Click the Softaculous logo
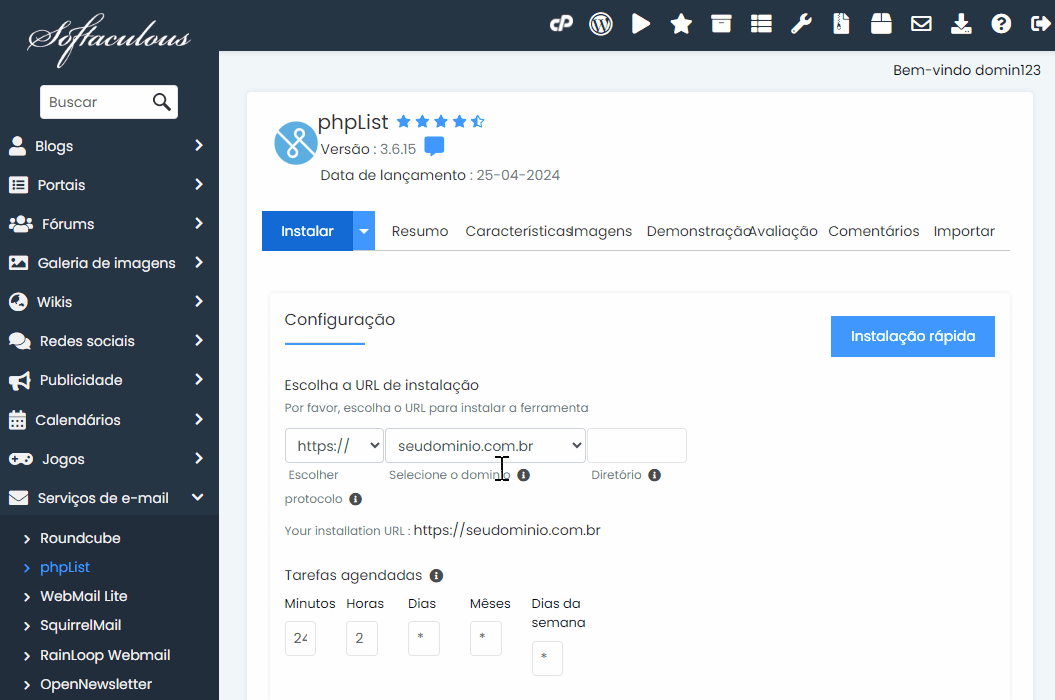This screenshot has height=700, width=1055. click(109, 39)
